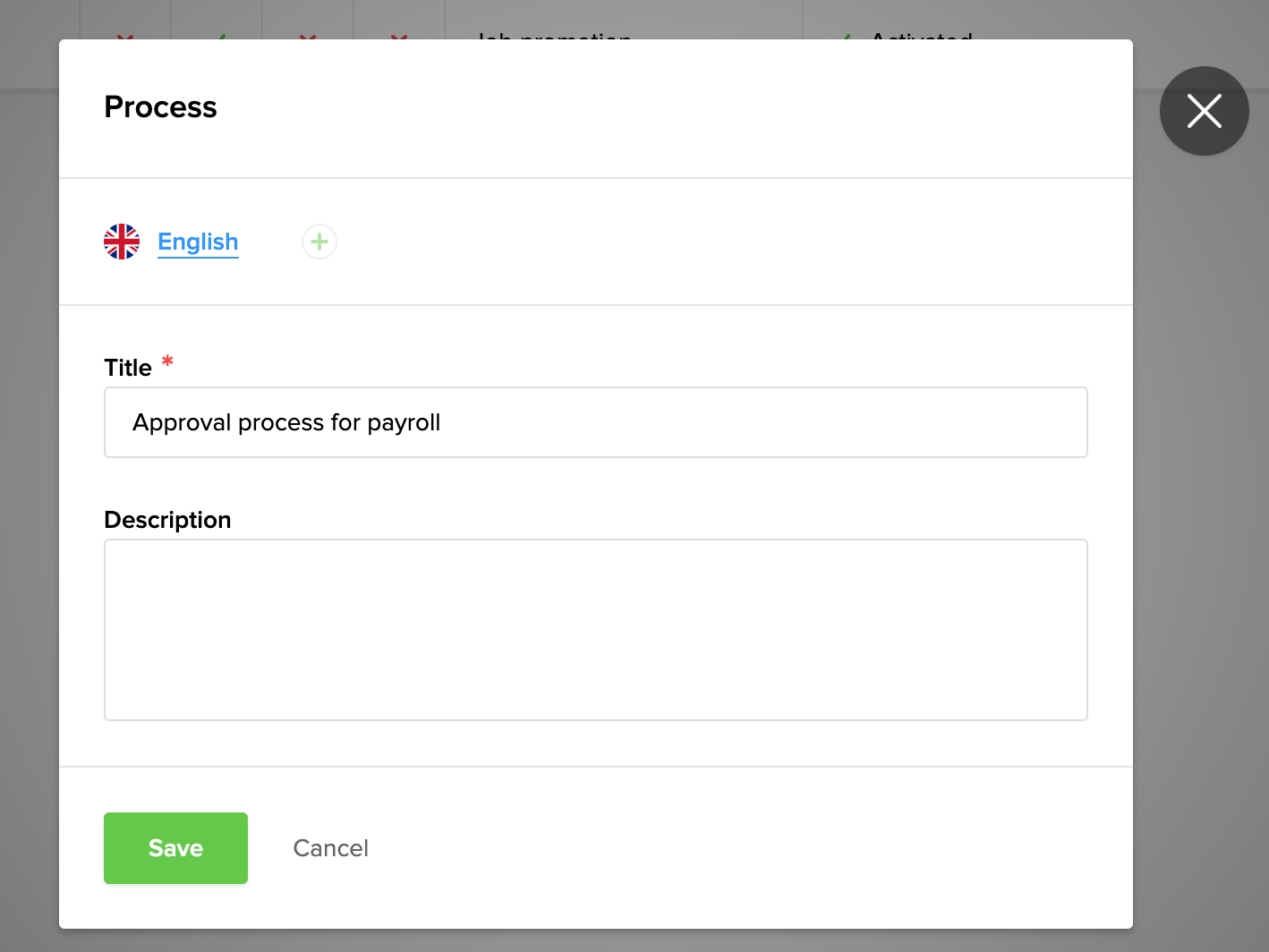Select the English language tab
The width and height of the screenshot is (1269, 952).
(198, 242)
